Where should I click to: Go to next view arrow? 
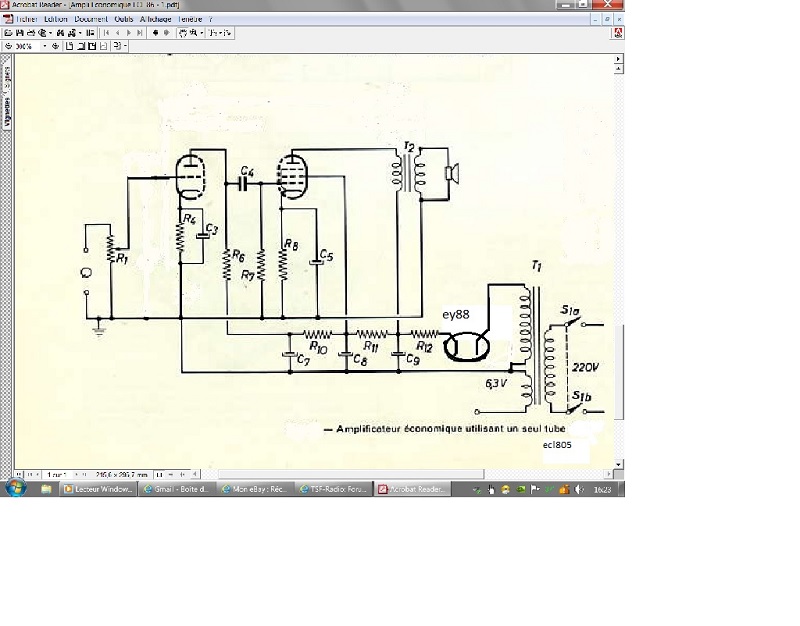pos(166,33)
